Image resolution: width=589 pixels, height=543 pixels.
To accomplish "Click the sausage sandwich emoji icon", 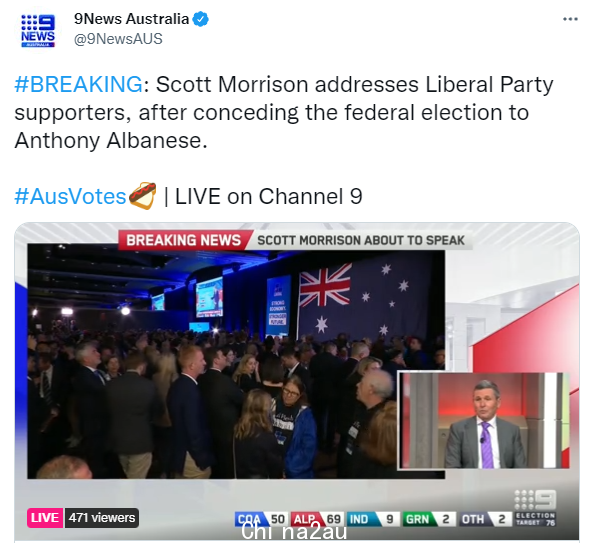I will point(142,195).
